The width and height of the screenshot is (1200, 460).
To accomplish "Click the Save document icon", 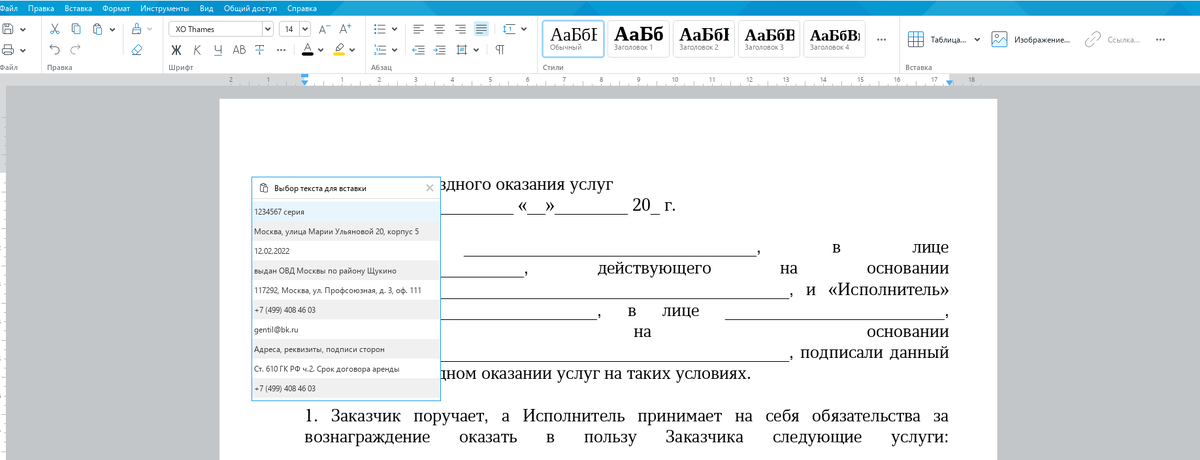I will 9,29.
